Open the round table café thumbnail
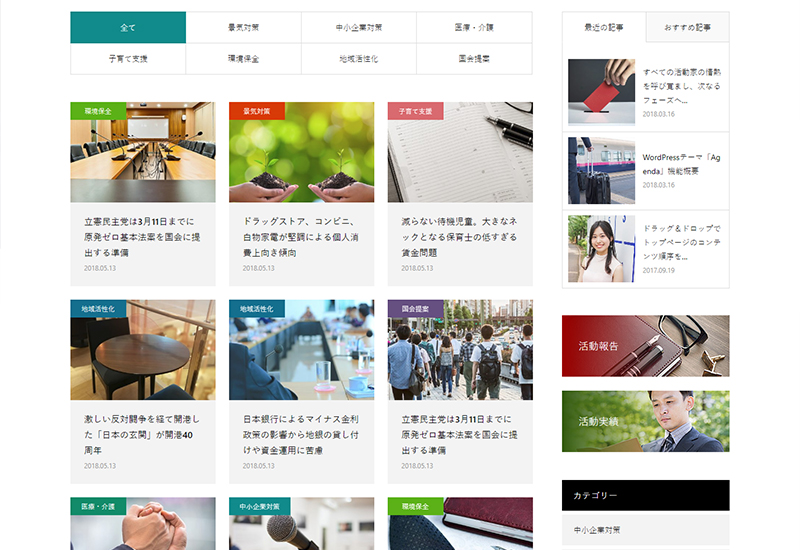The width and height of the screenshot is (800, 550). [143, 350]
